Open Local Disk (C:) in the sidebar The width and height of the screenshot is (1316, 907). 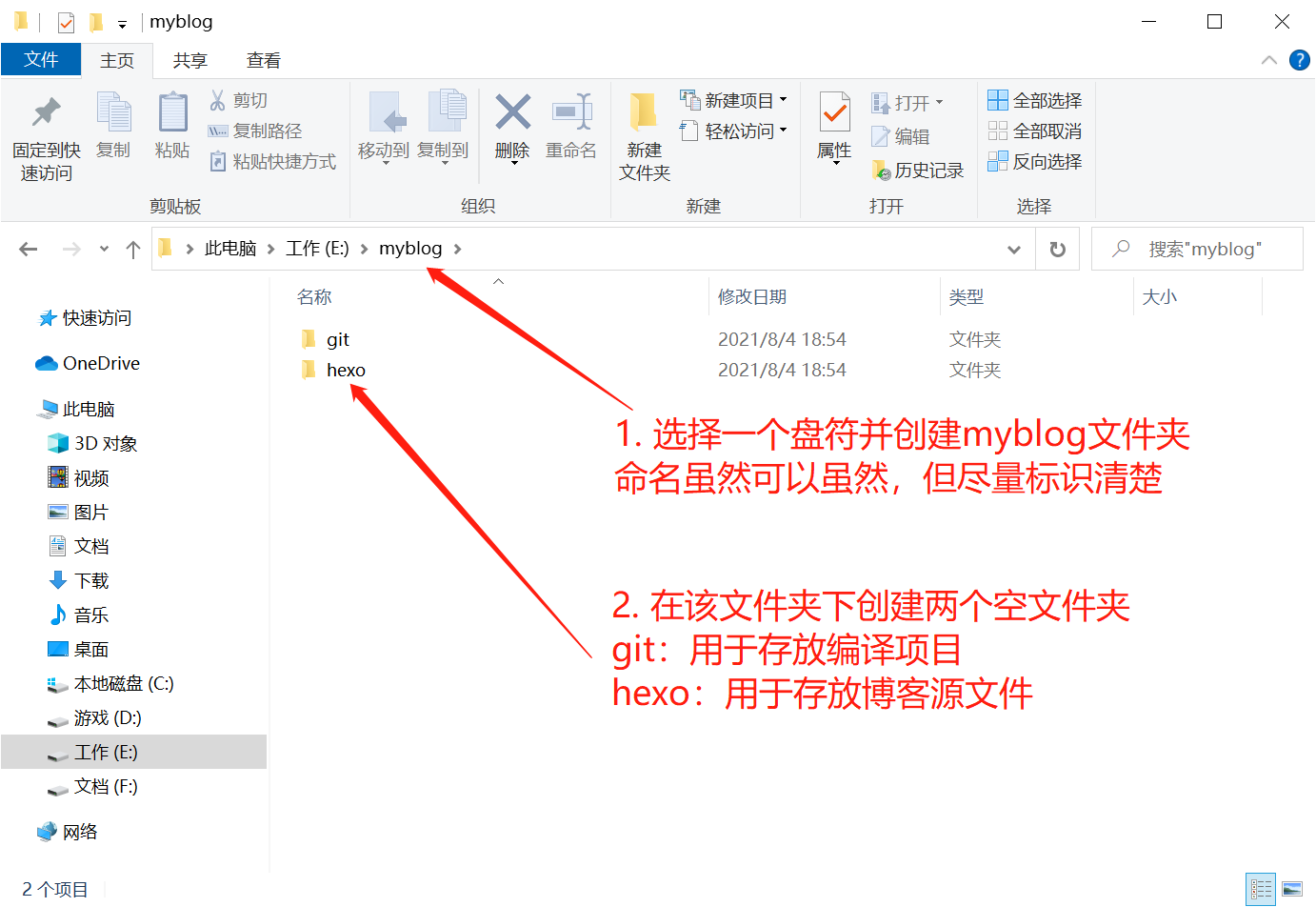[110, 684]
